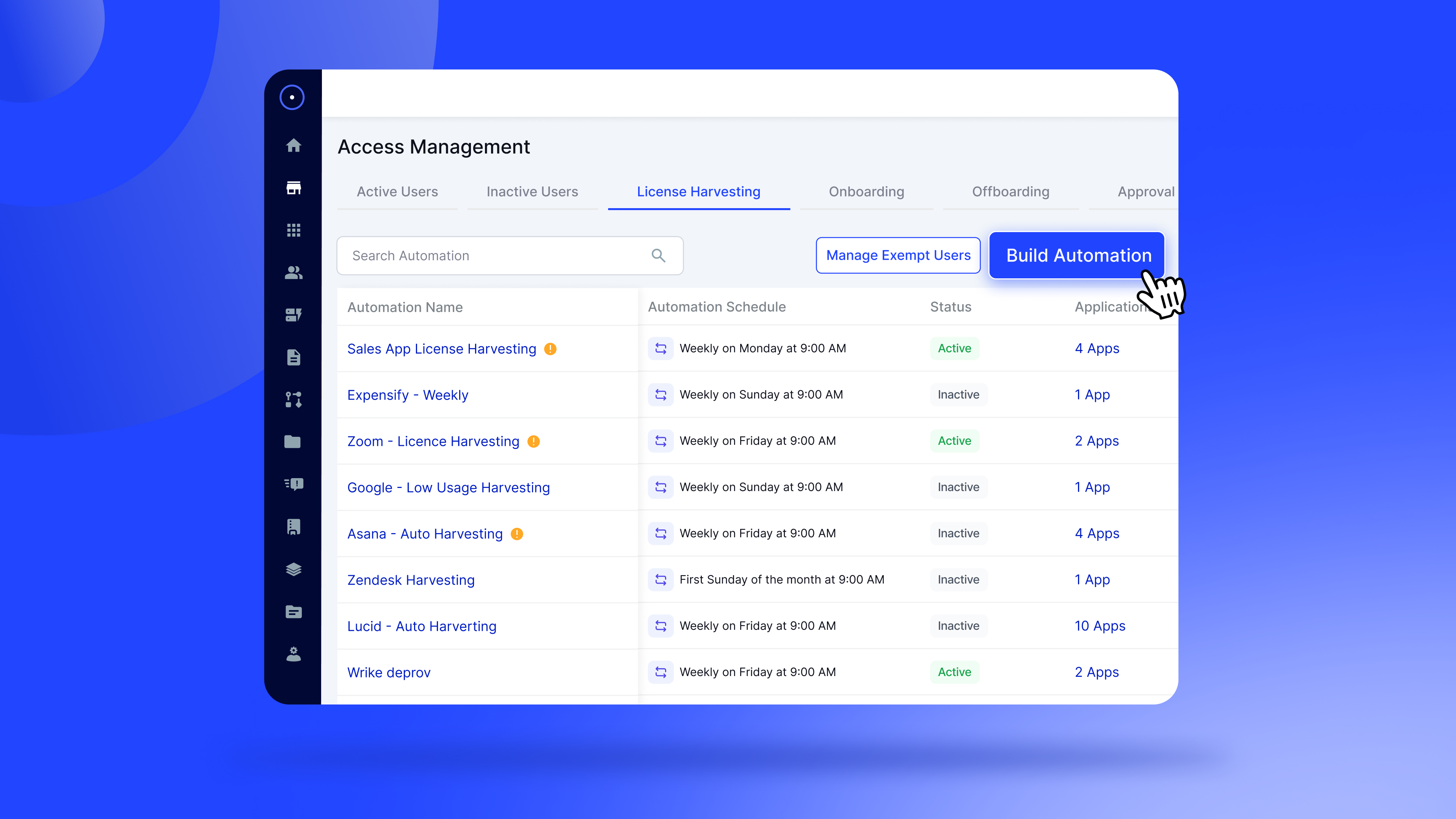Click the Manage Exempt Users button
1456x819 pixels.
pyautogui.click(x=898, y=256)
